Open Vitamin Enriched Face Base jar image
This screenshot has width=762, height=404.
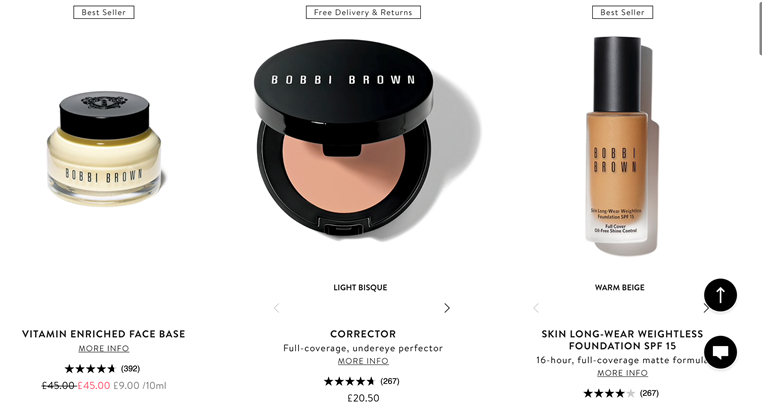(104, 148)
